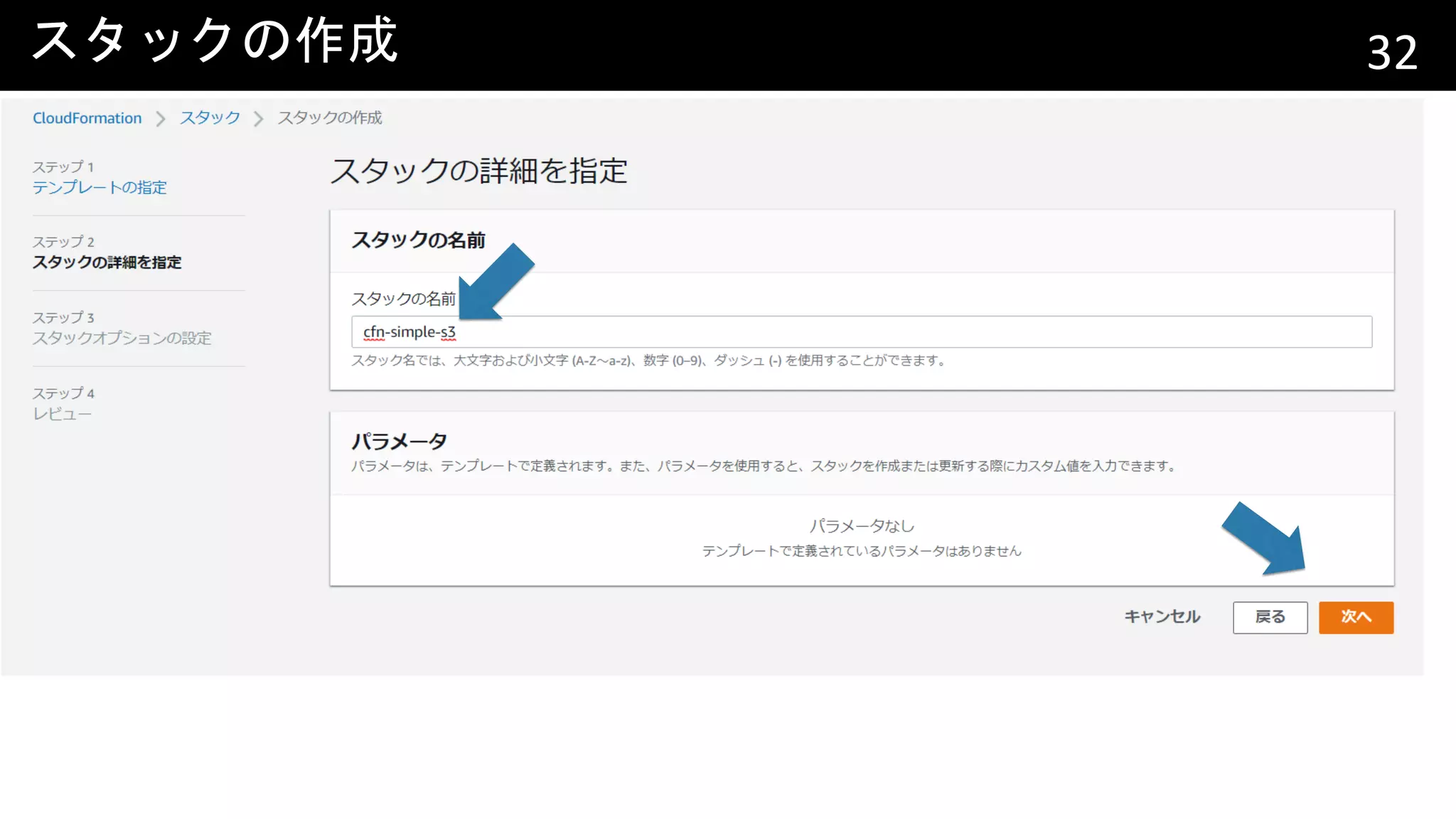Click the ステップ 3 label

63,318
